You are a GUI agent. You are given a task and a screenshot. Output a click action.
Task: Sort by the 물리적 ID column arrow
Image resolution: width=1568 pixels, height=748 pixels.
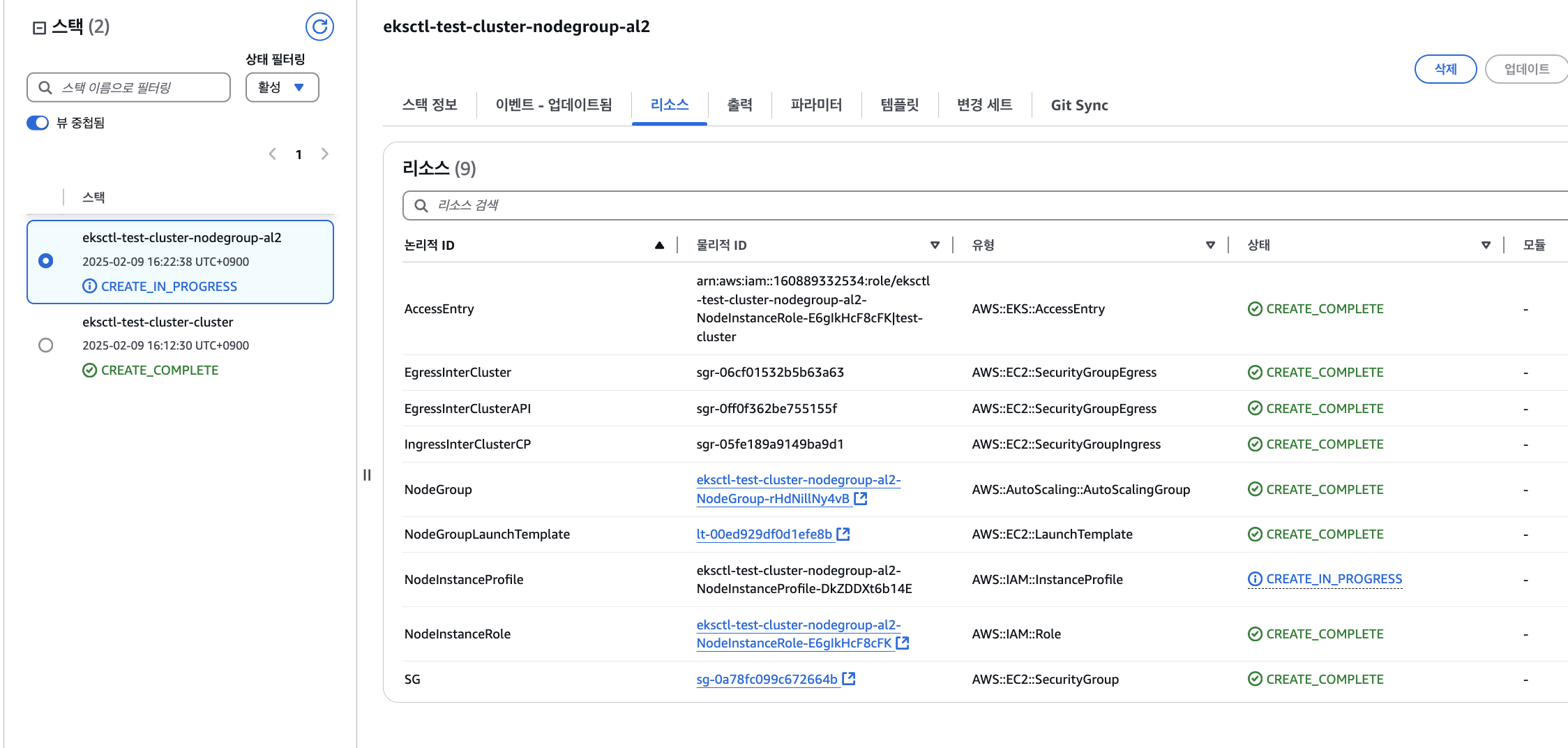[x=935, y=245]
